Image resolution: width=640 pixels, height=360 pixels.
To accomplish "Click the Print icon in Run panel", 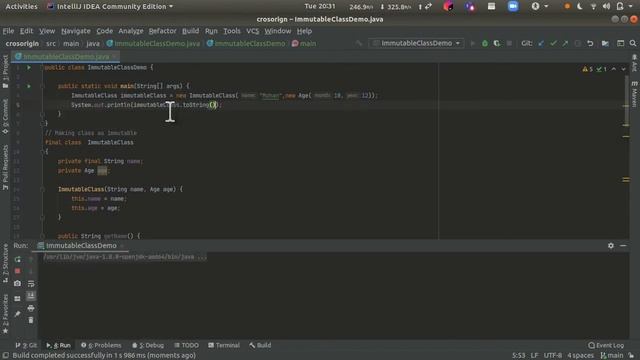I will 31,308.
